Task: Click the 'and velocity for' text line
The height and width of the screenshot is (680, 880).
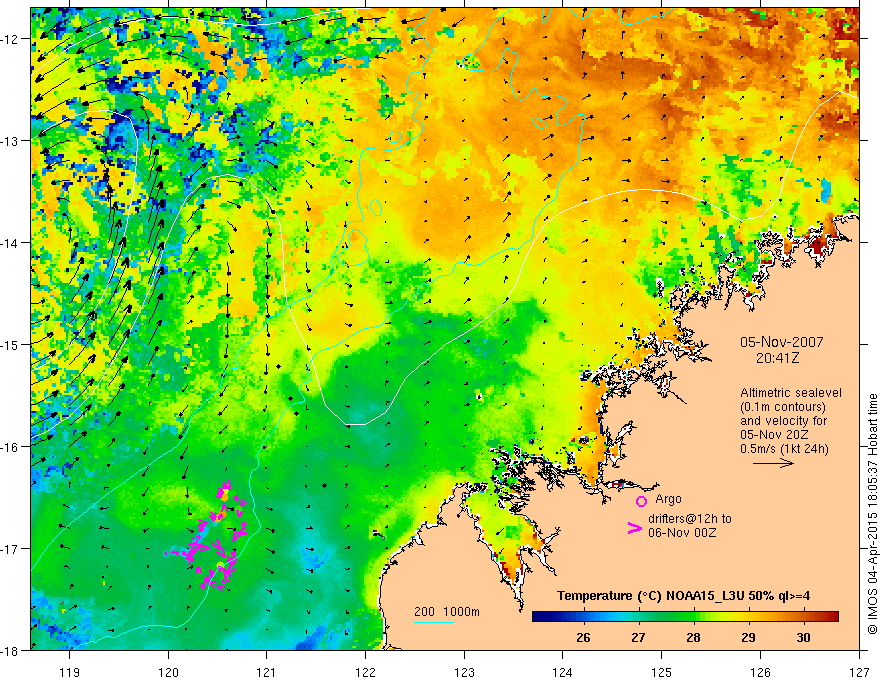Action: pyautogui.click(x=783, y=421)
